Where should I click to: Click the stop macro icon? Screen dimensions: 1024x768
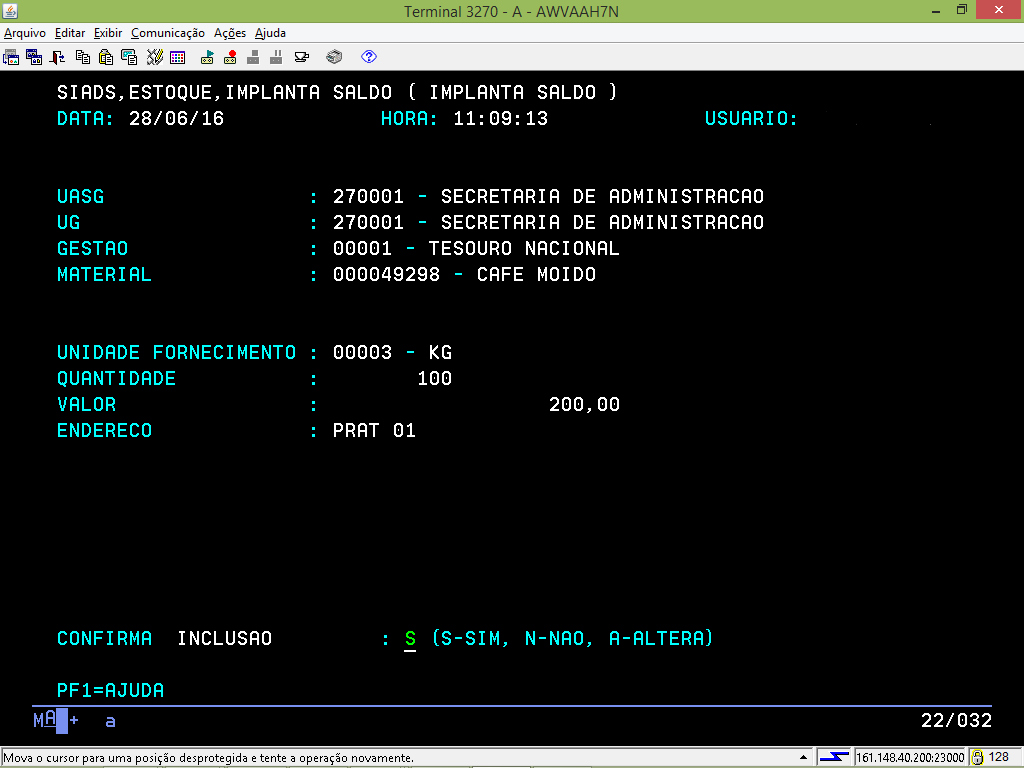point(253,57)
